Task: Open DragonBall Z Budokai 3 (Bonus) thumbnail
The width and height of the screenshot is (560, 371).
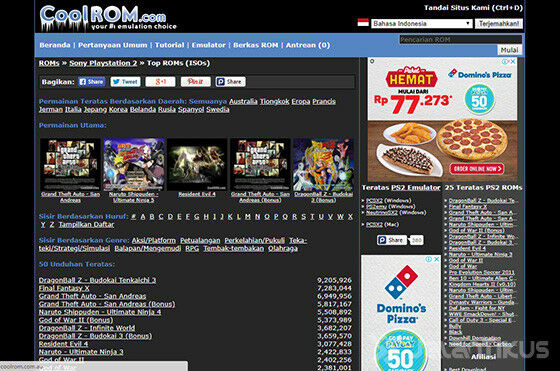Action: [x=323, y=165]
